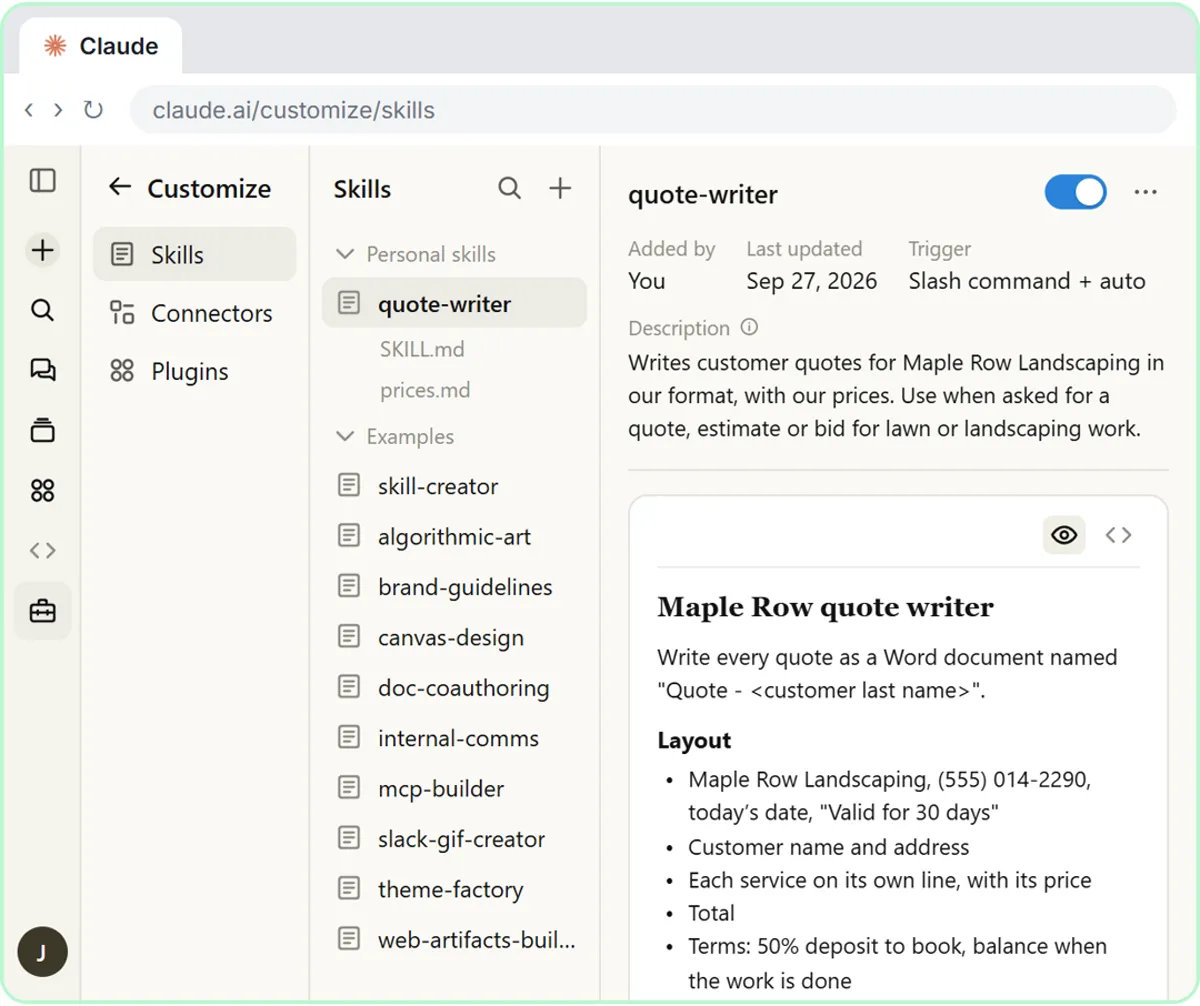Add a new skill with plus icon
This screenshot has width=1200, height=1006.
point(560,188)
